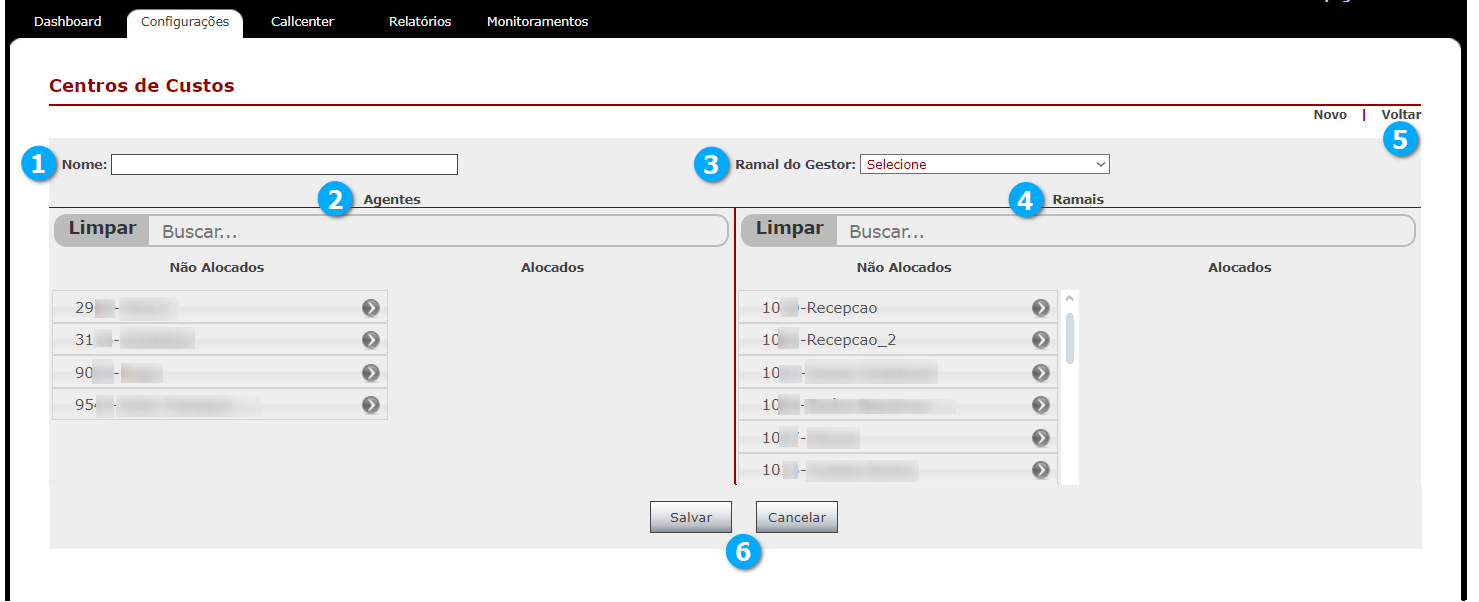This screenshot has height=602, width=1479.
Task: Allocate agent 29 with its arrow icon
Action: (371, 308)
